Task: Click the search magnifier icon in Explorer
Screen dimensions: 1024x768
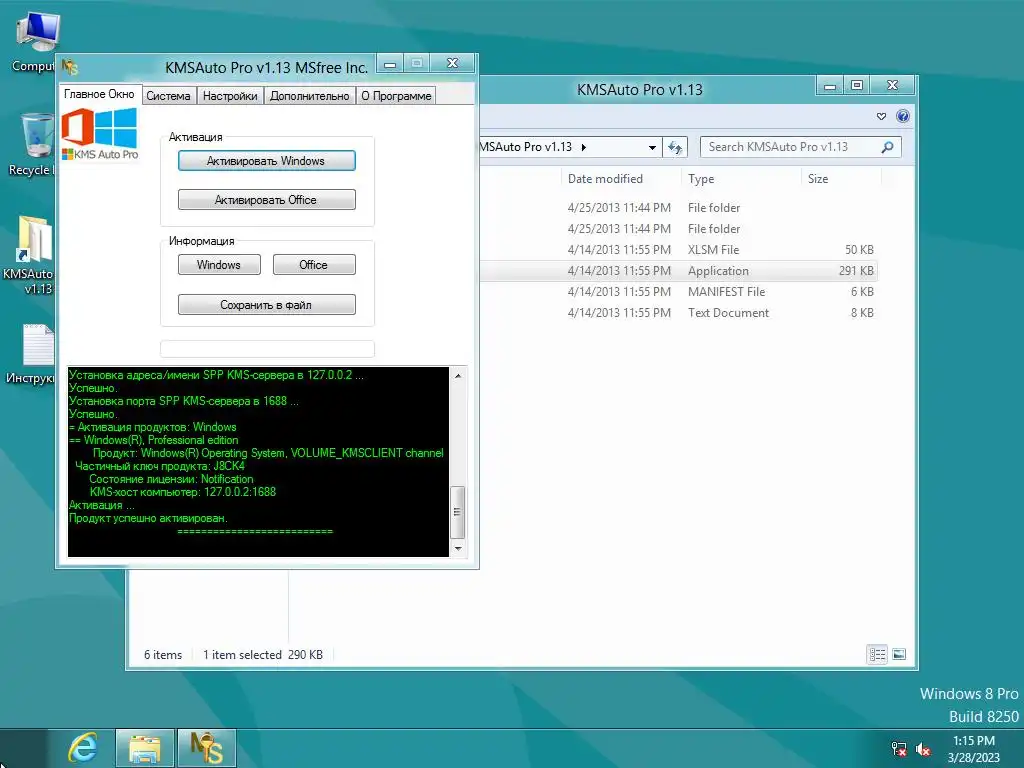Action: point(888,147)
